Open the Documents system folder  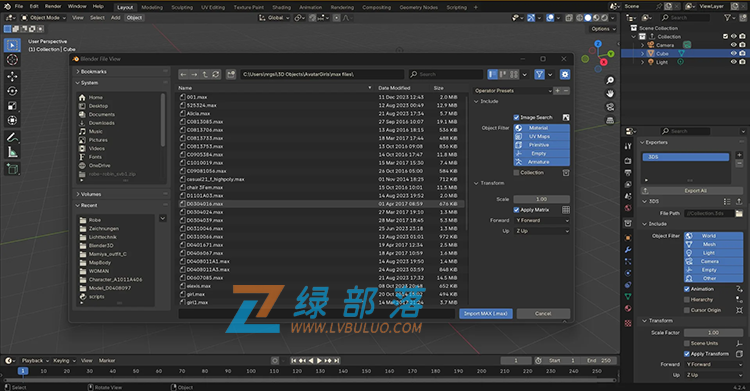[101, 115]
